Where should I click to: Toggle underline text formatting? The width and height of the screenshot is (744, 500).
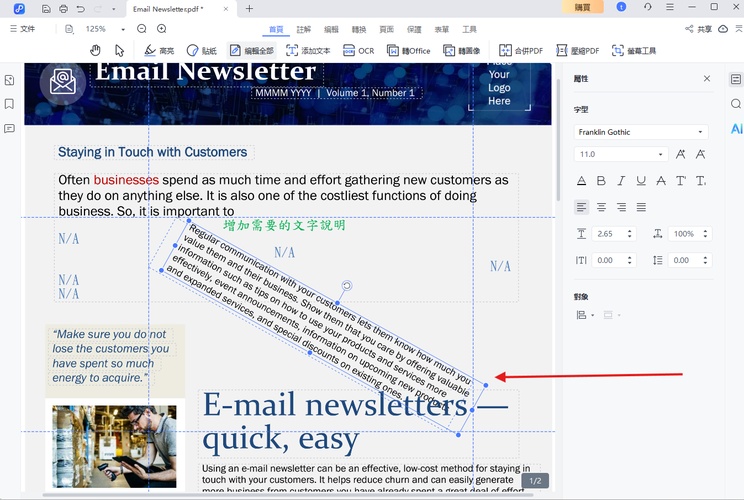click(x=641, y=181)
